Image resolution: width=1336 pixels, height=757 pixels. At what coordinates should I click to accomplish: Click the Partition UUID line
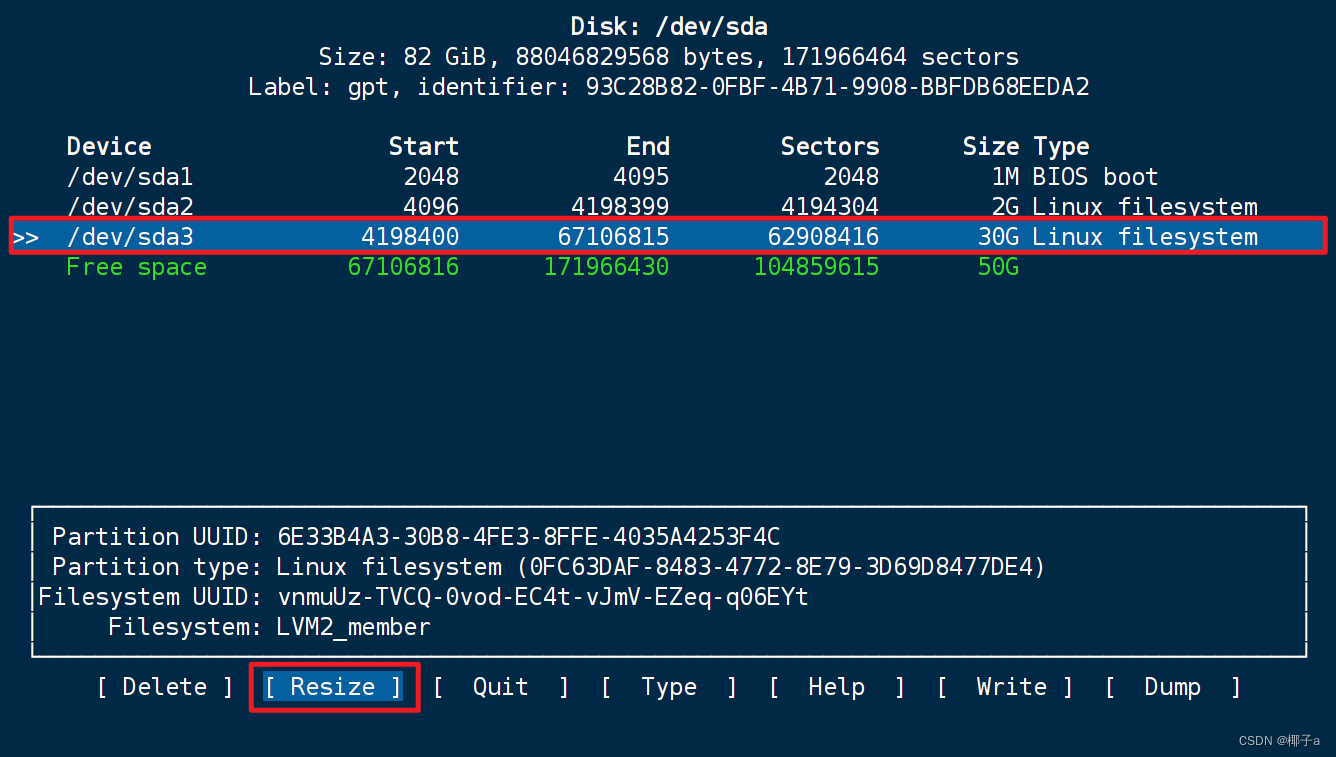tap(416, 537)
